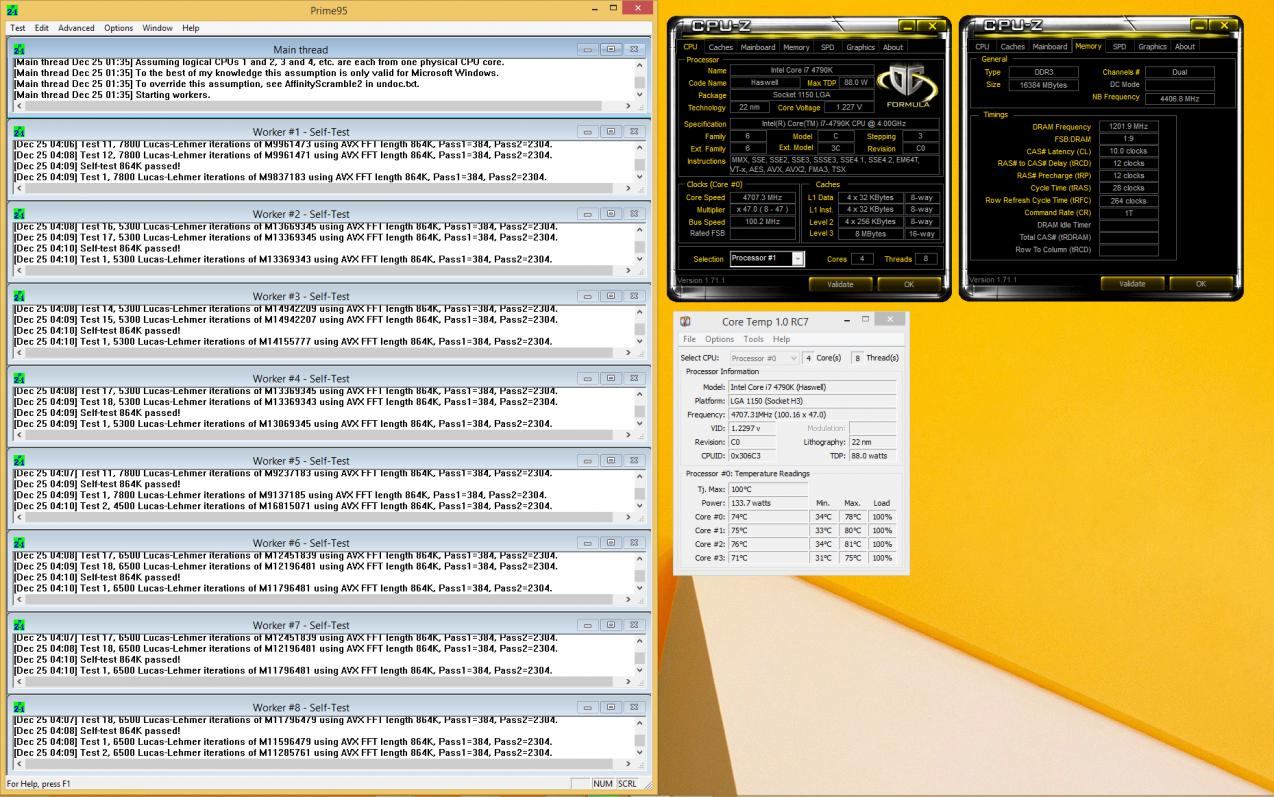Click the Worker #1 window icon
The image size is (1274, 797).
[19, 131]
